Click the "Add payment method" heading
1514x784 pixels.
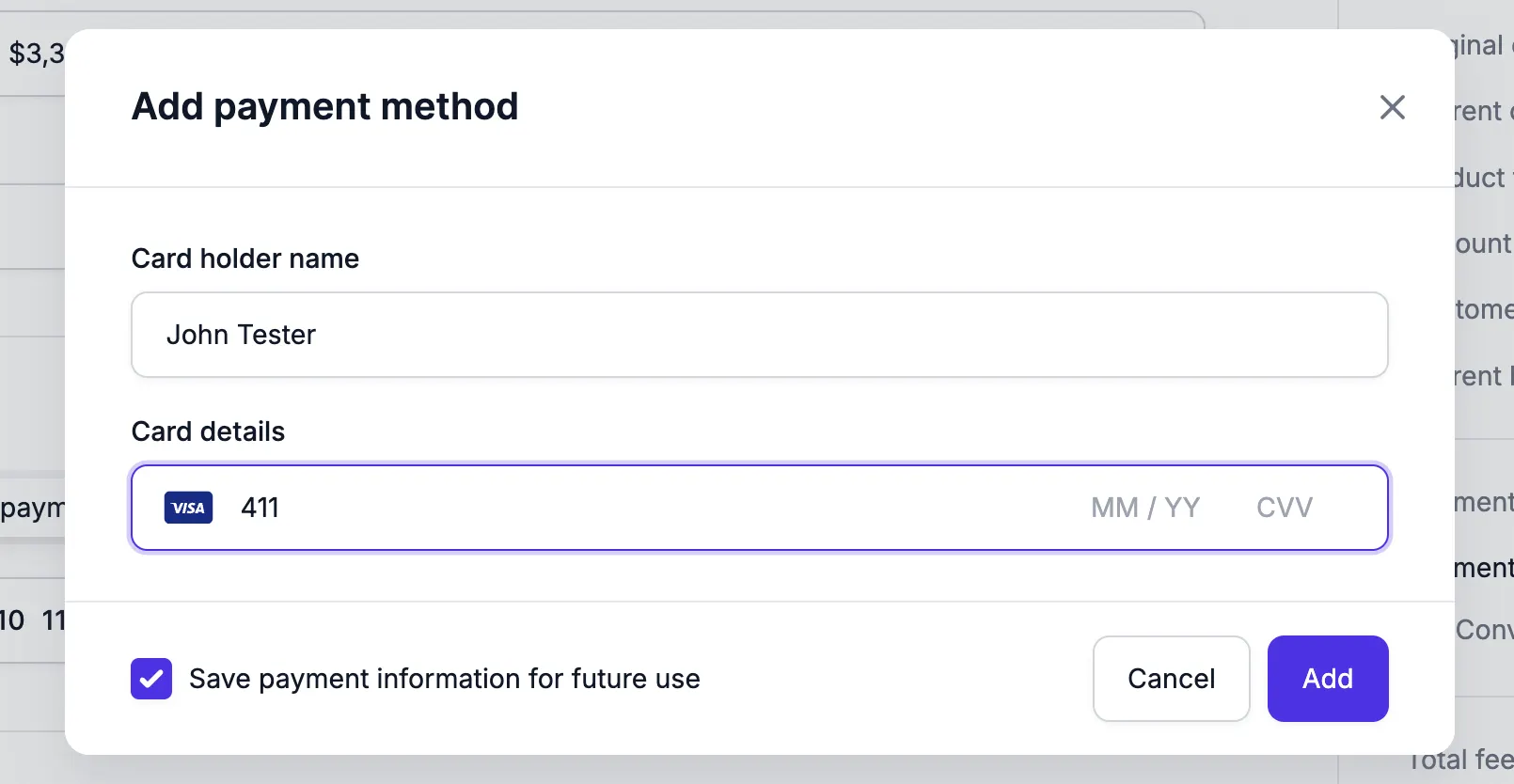(x=324, y=106)
